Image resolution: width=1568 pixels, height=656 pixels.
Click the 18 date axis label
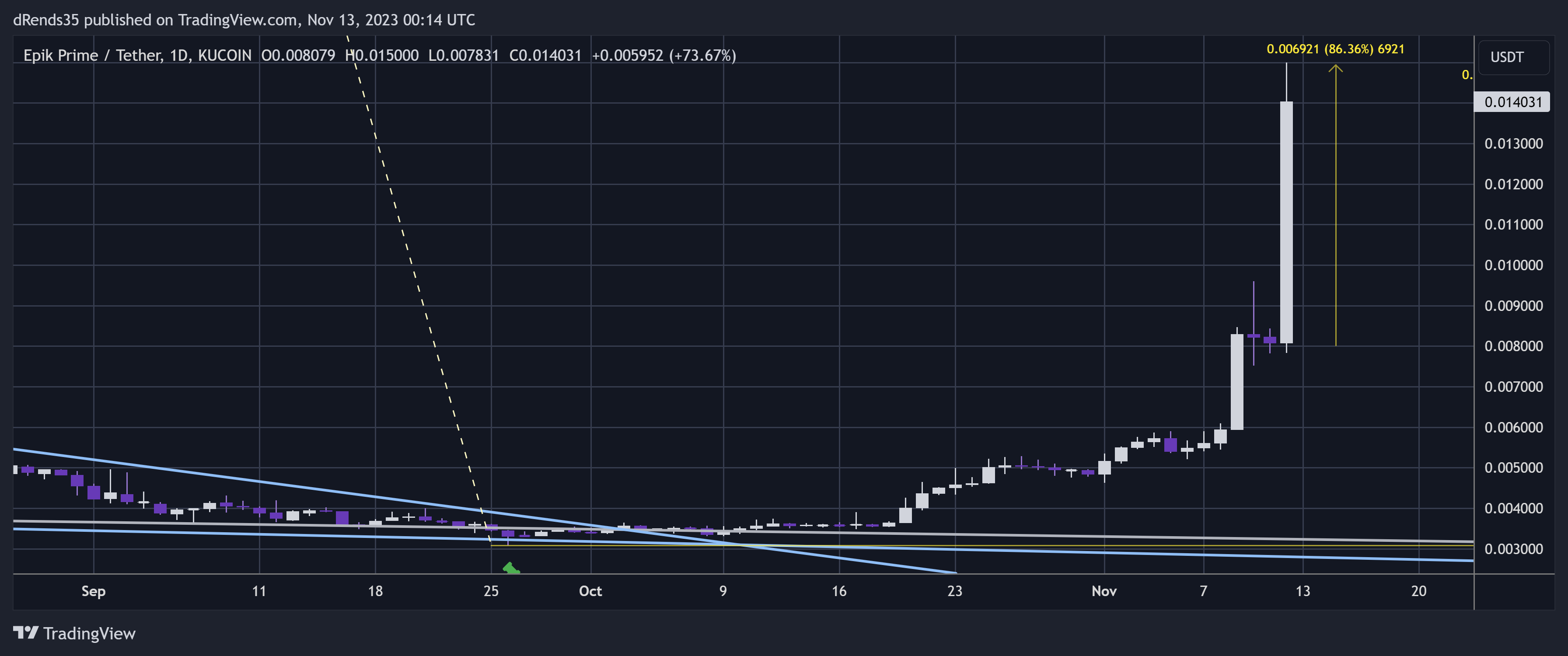(376, 592)
